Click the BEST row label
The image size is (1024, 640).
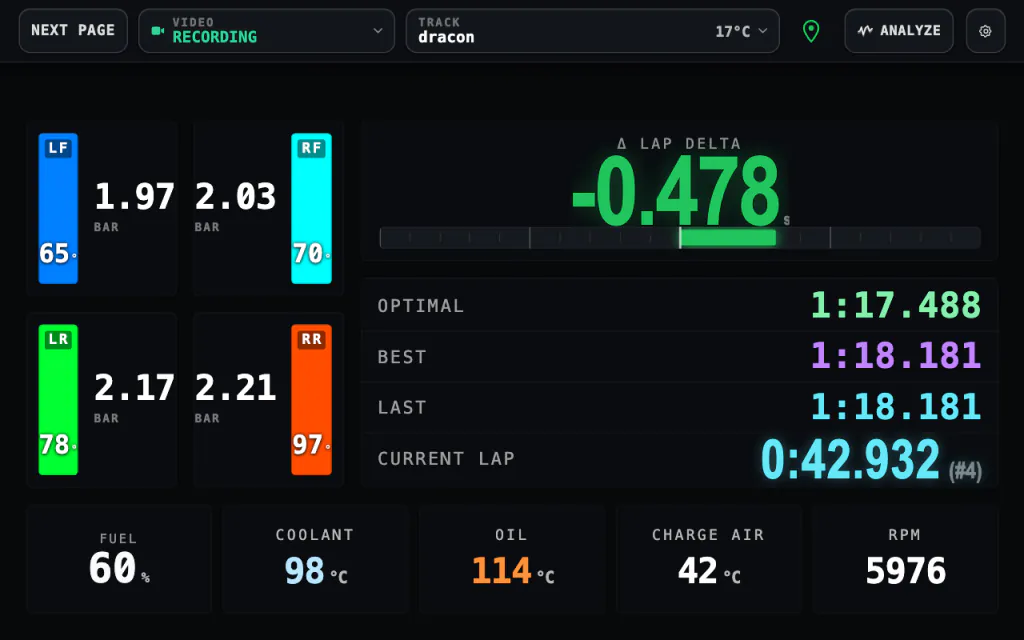(402, 357)
